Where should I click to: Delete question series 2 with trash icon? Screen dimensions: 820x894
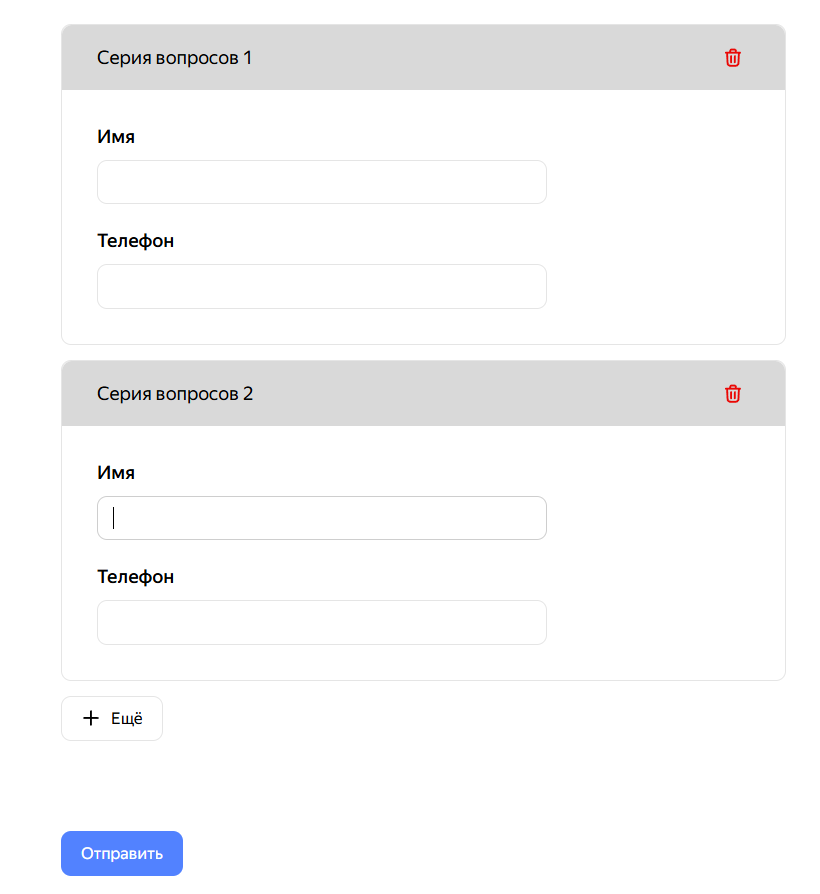pos(733,394)
